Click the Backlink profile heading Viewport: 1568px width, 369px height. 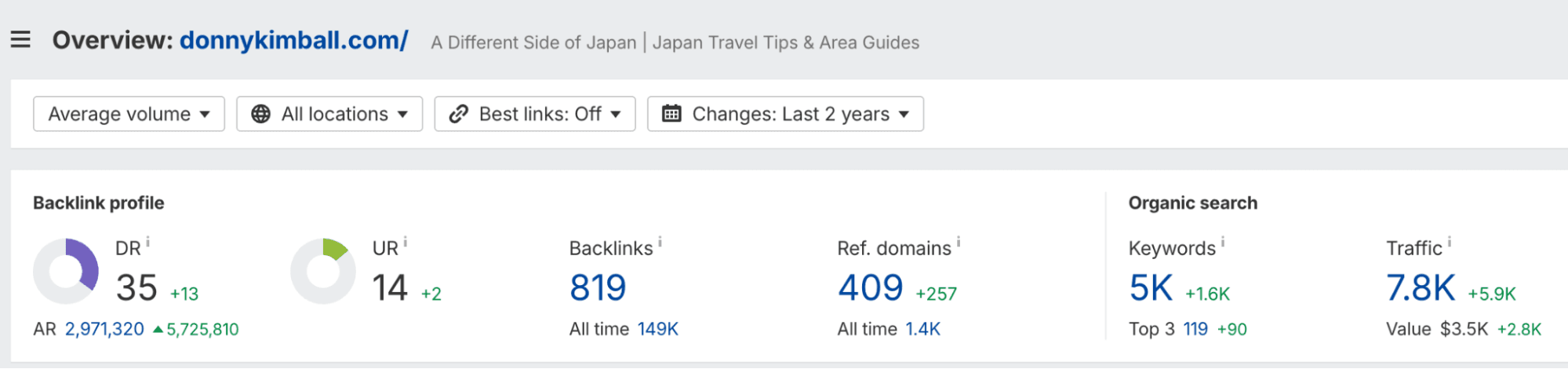click(99, 203)
